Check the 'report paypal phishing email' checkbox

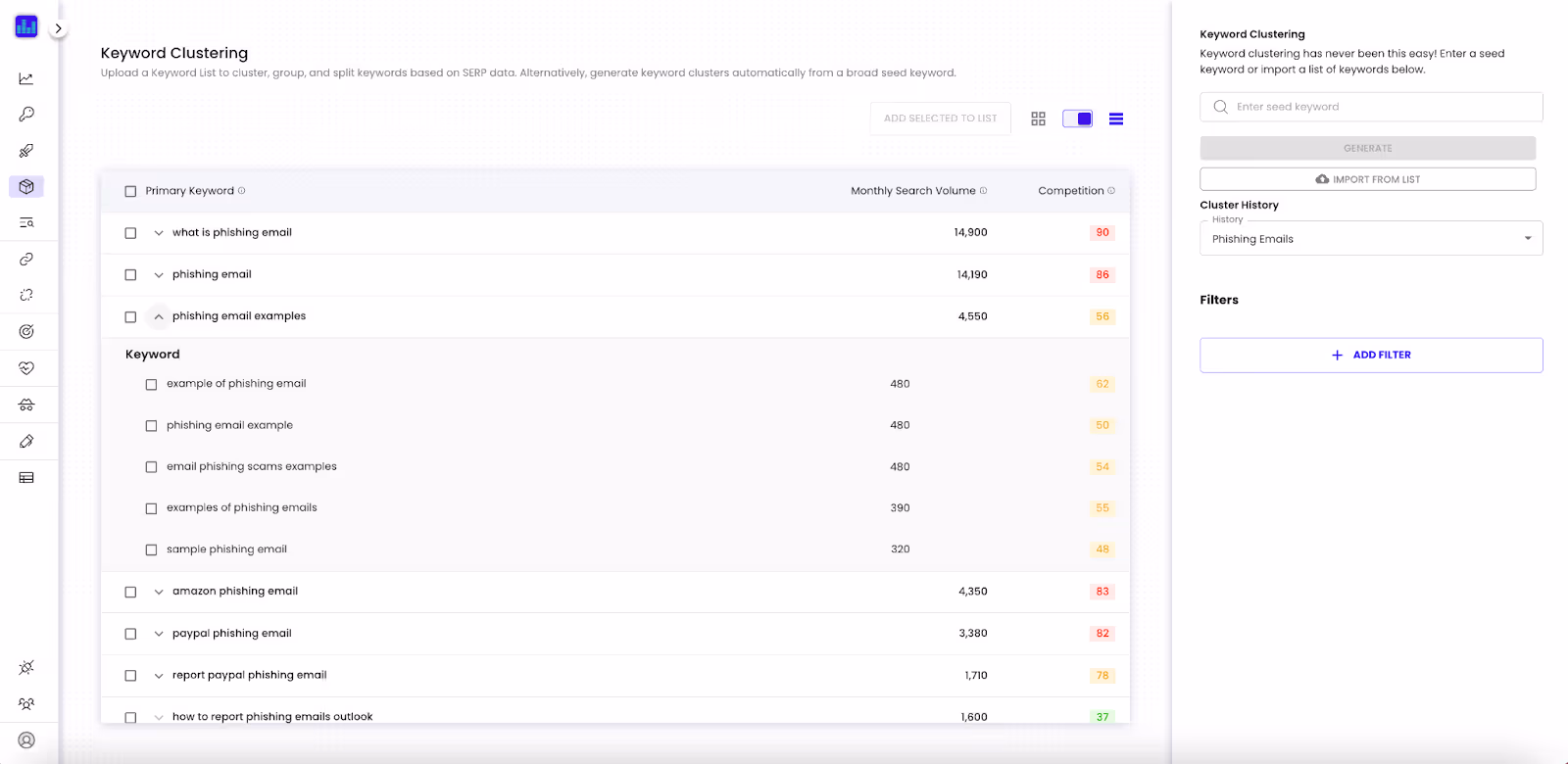130,676
